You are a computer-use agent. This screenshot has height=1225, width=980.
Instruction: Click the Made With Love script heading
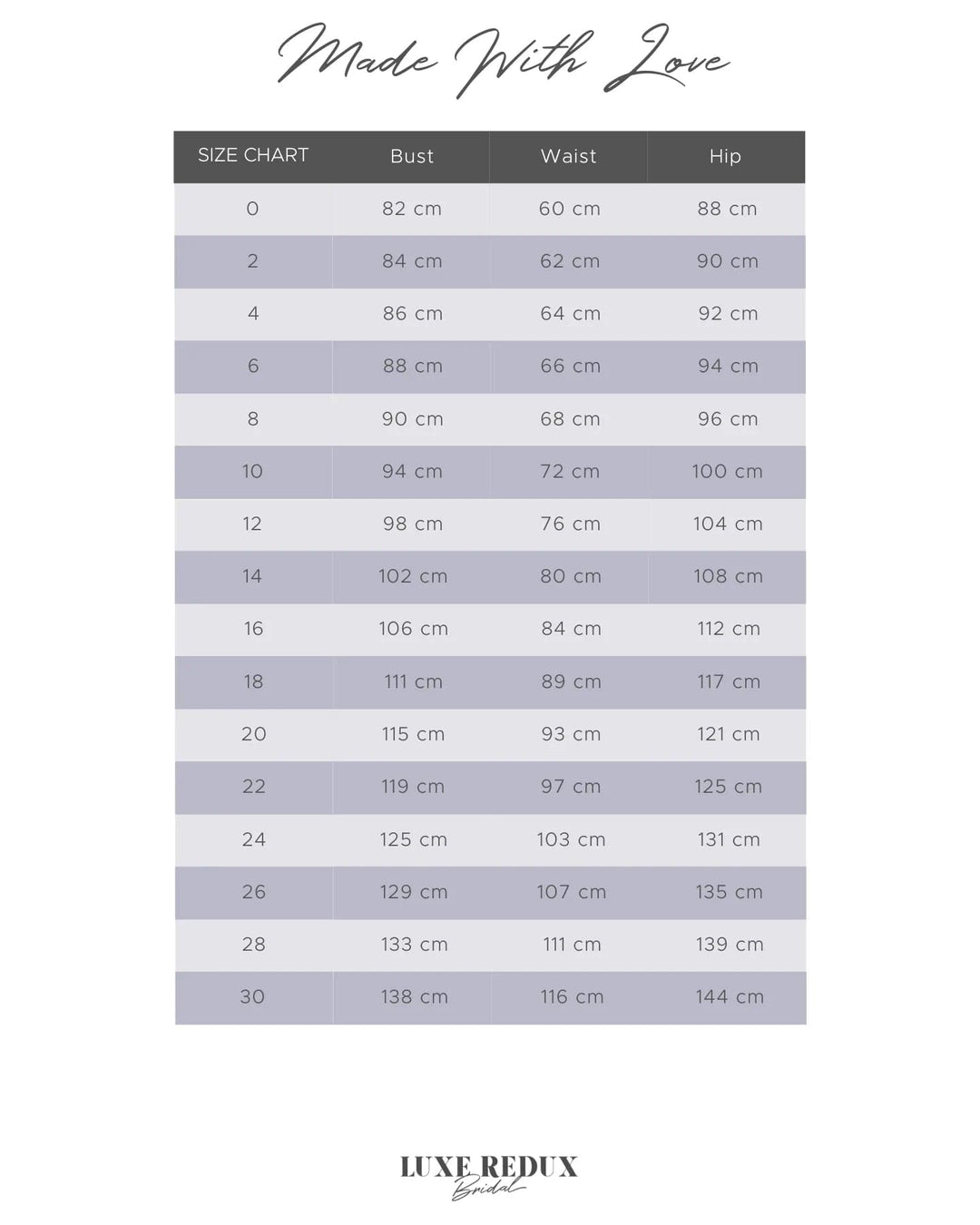[x=503, y=61]
